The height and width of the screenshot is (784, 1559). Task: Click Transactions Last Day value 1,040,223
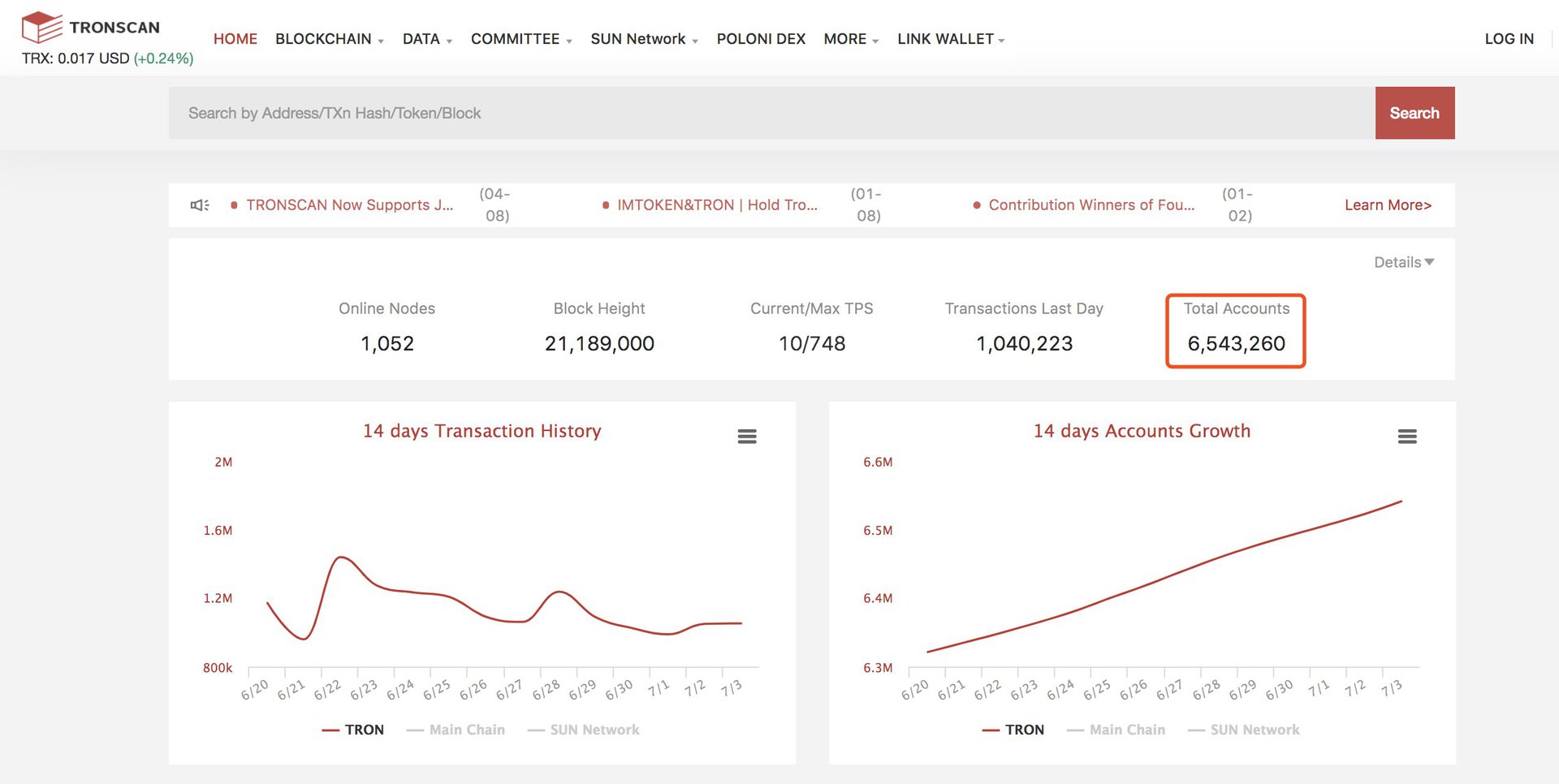pyautogui.click(x=1024, y=344)
